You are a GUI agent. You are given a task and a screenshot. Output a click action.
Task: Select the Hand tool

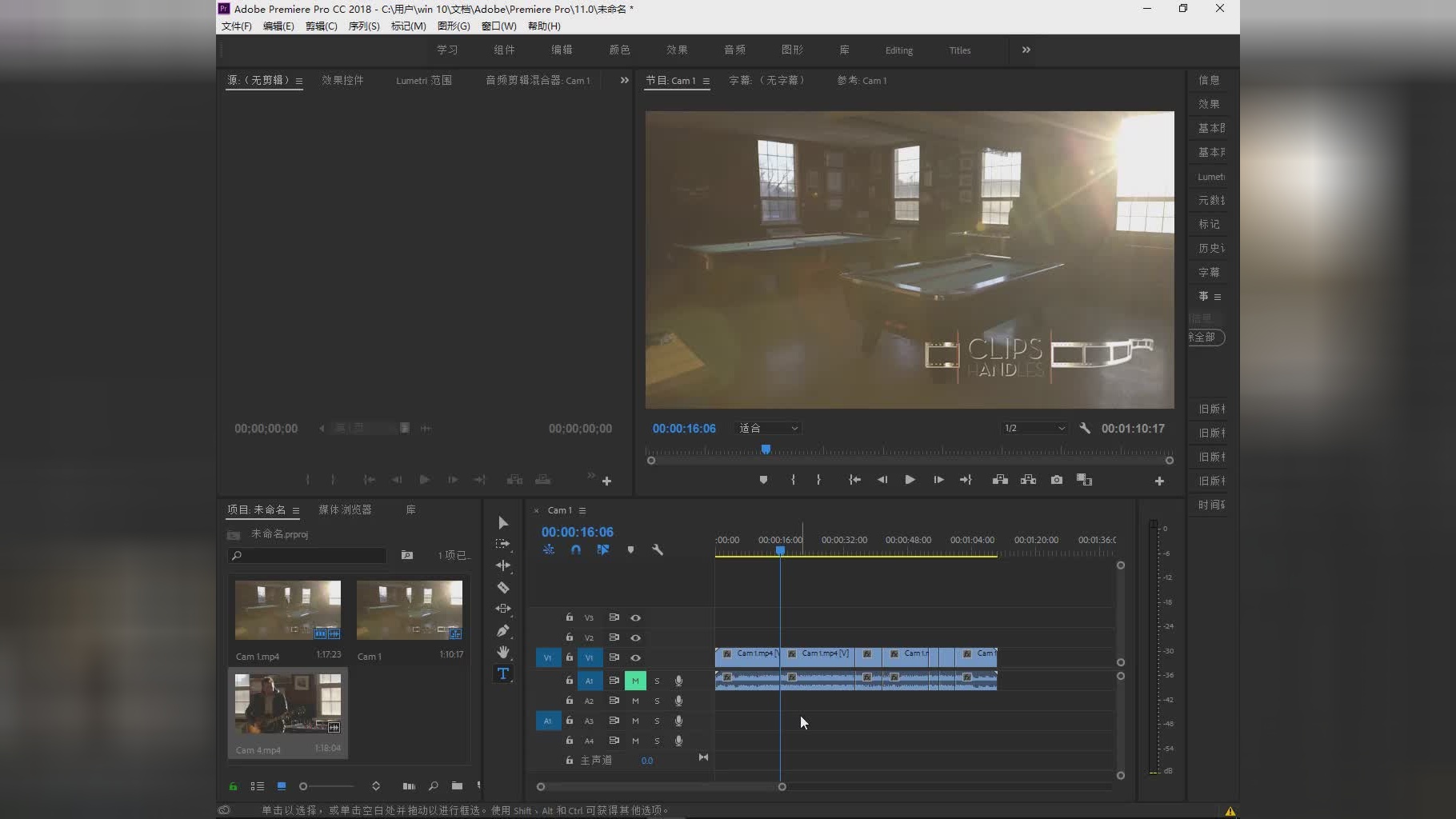tap(503, 652)
